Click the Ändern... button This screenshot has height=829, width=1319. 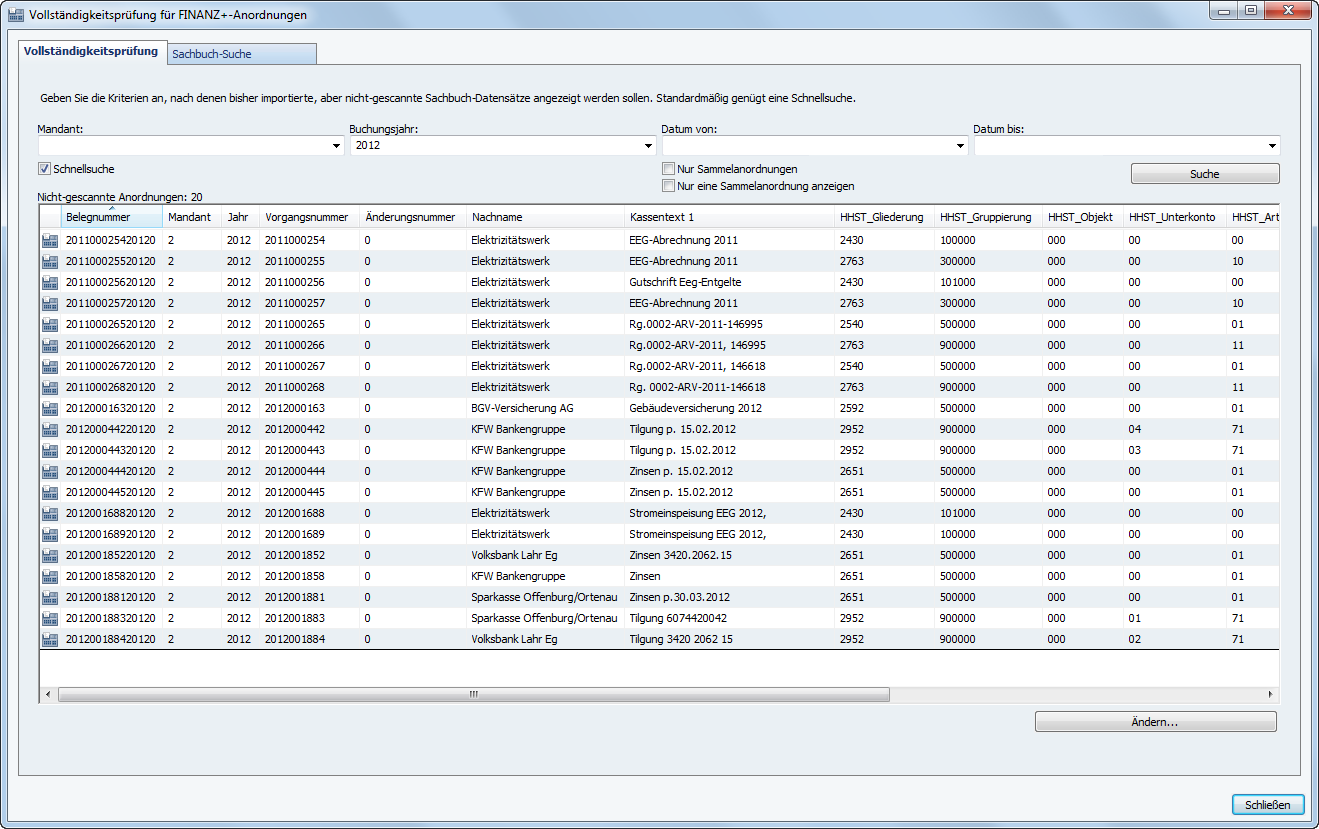coord(1155,722)
